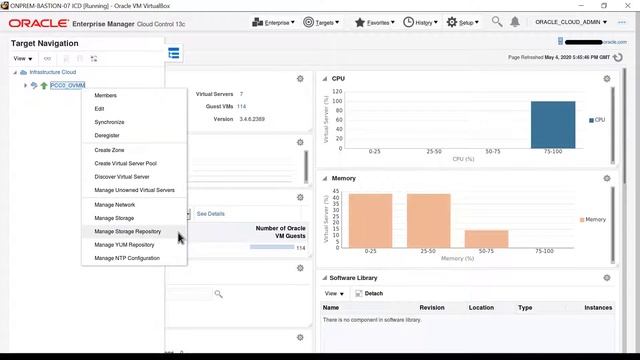The image size is (640, 360).
Task: Refresh the page with the refresh icon
Action: click(x=618, y=58)
